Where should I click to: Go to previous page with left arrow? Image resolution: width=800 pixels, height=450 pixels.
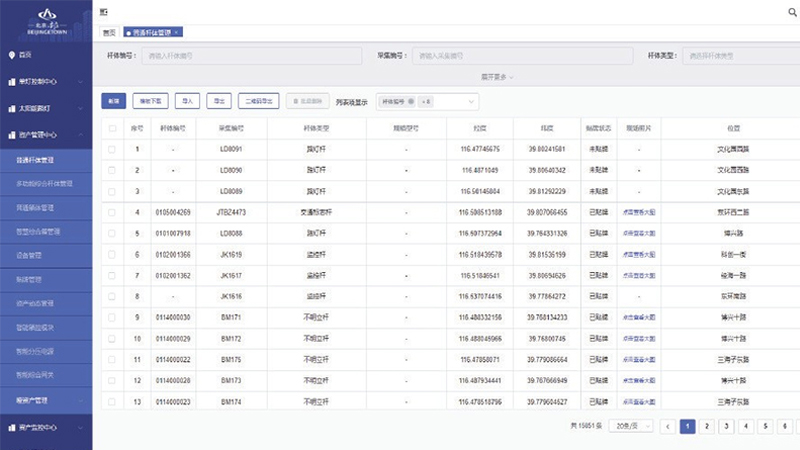(668, 426)
